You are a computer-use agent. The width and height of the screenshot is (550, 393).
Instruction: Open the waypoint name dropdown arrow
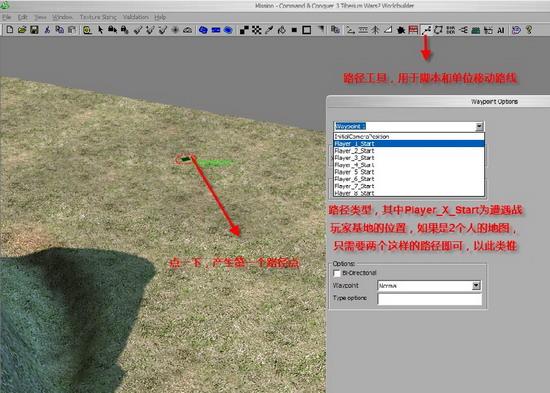coord(479,126)
